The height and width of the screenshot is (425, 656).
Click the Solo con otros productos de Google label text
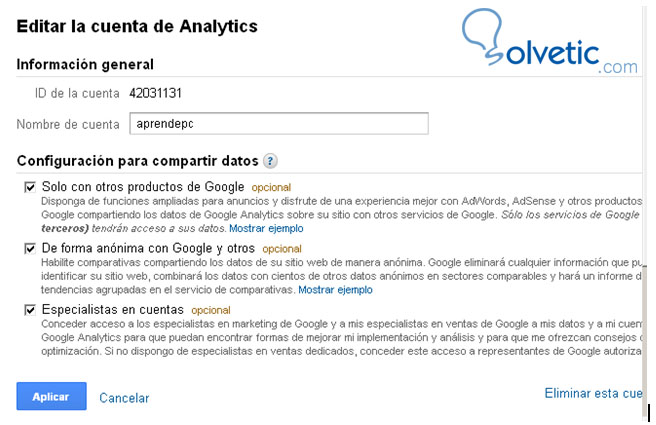tap(144, 187)
